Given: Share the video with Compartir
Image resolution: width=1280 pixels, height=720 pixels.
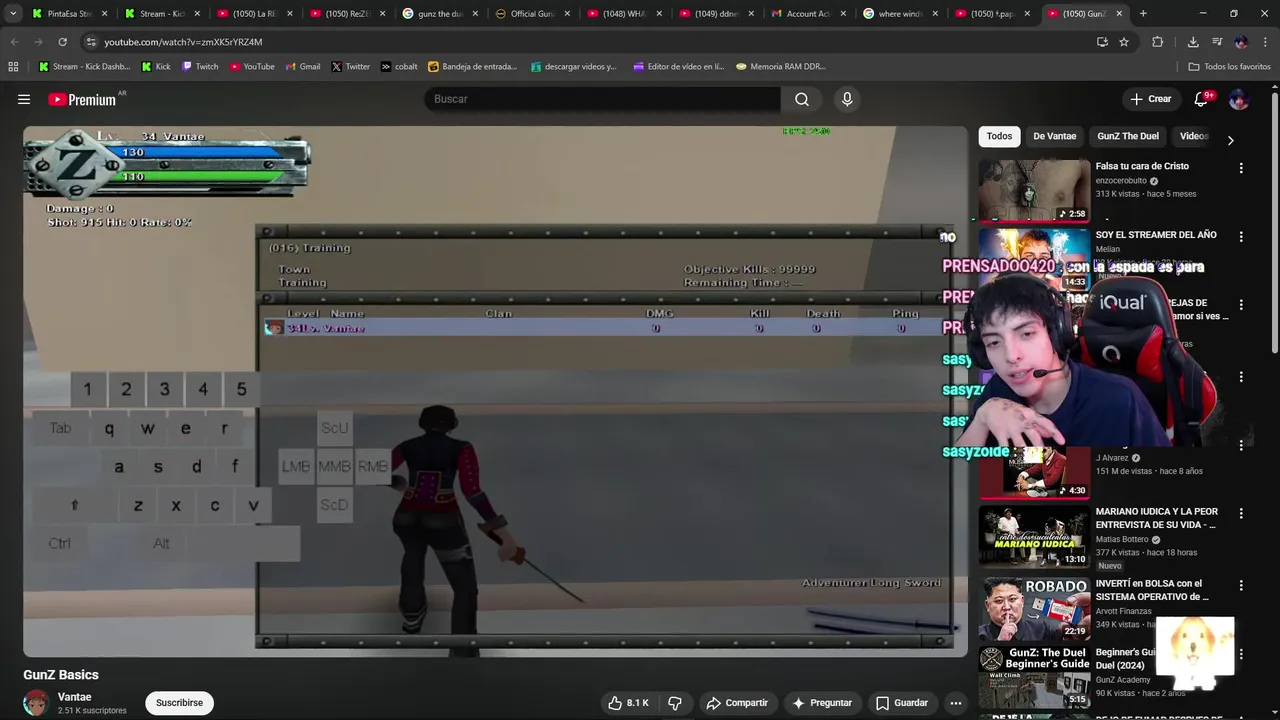Looking at the screenshot, I should click(x=737, y=703).
